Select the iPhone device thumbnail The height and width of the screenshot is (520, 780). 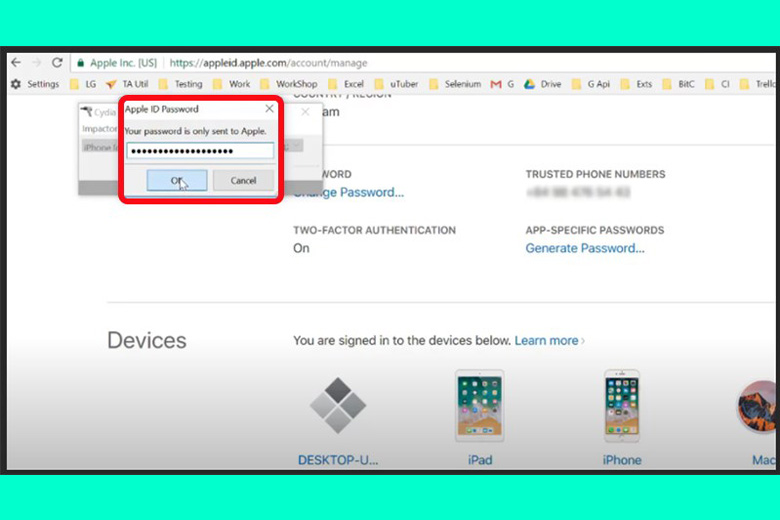pyautogui.click(x=621, y=406)
